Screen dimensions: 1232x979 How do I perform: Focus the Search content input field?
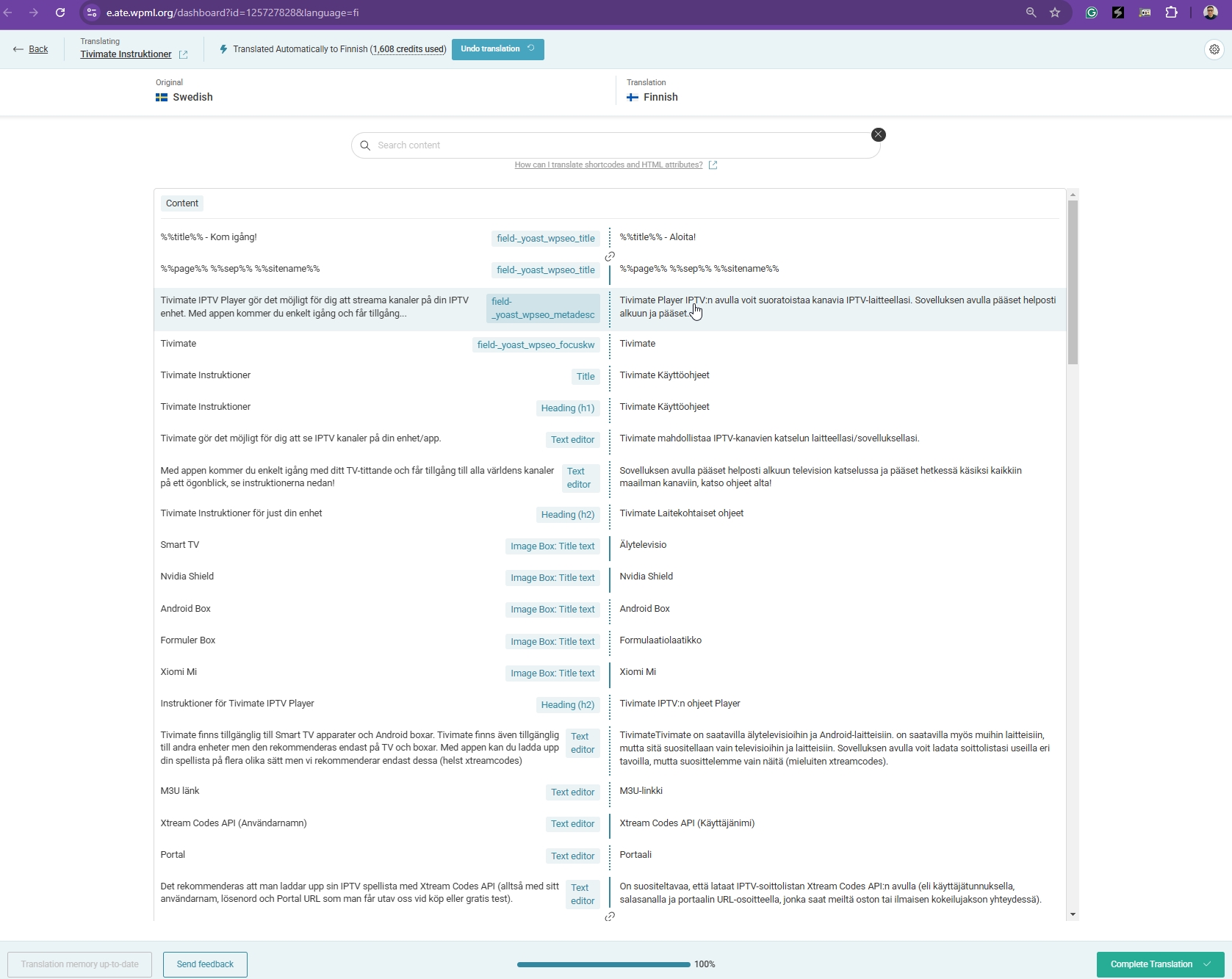616,145
